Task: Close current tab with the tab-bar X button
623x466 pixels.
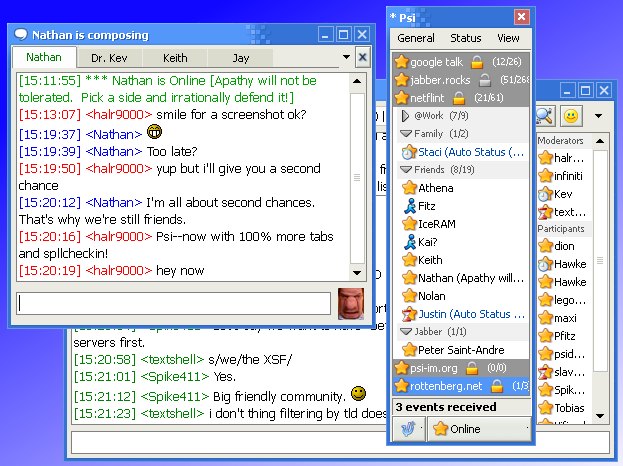Action: (x=362, y=58)
